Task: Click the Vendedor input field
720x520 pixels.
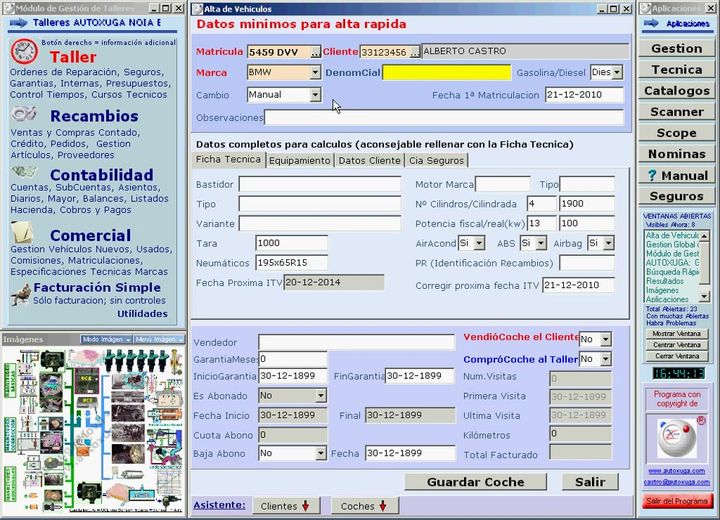Action: click(356, 342)
